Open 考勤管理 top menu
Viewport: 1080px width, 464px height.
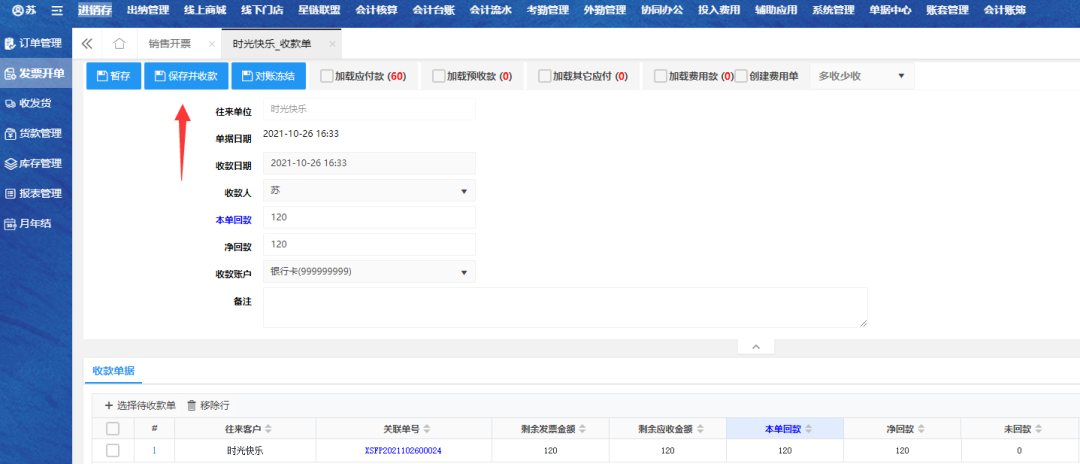(548, 10)
